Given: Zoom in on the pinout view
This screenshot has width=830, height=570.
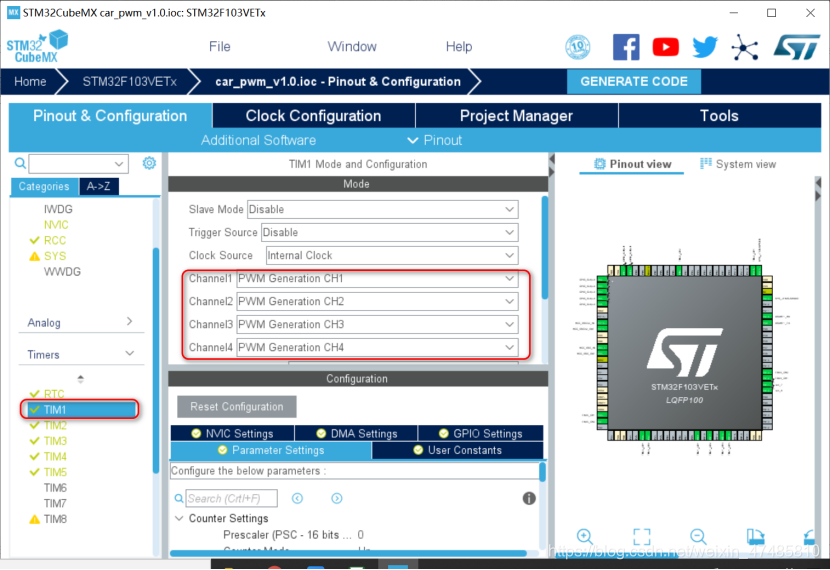Looking at the screenshot, I should pos(584,537).
